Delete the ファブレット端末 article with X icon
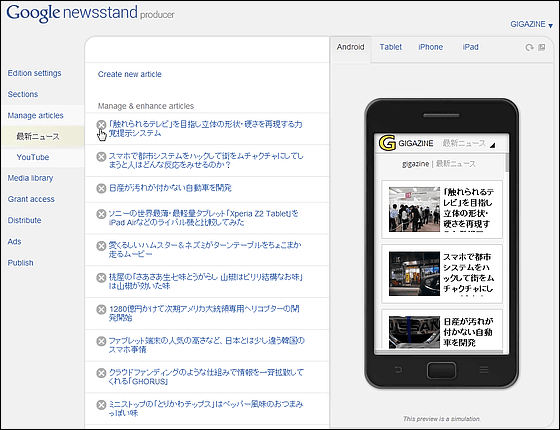Screen dimensions: 560x430 (x=101, y=341)
